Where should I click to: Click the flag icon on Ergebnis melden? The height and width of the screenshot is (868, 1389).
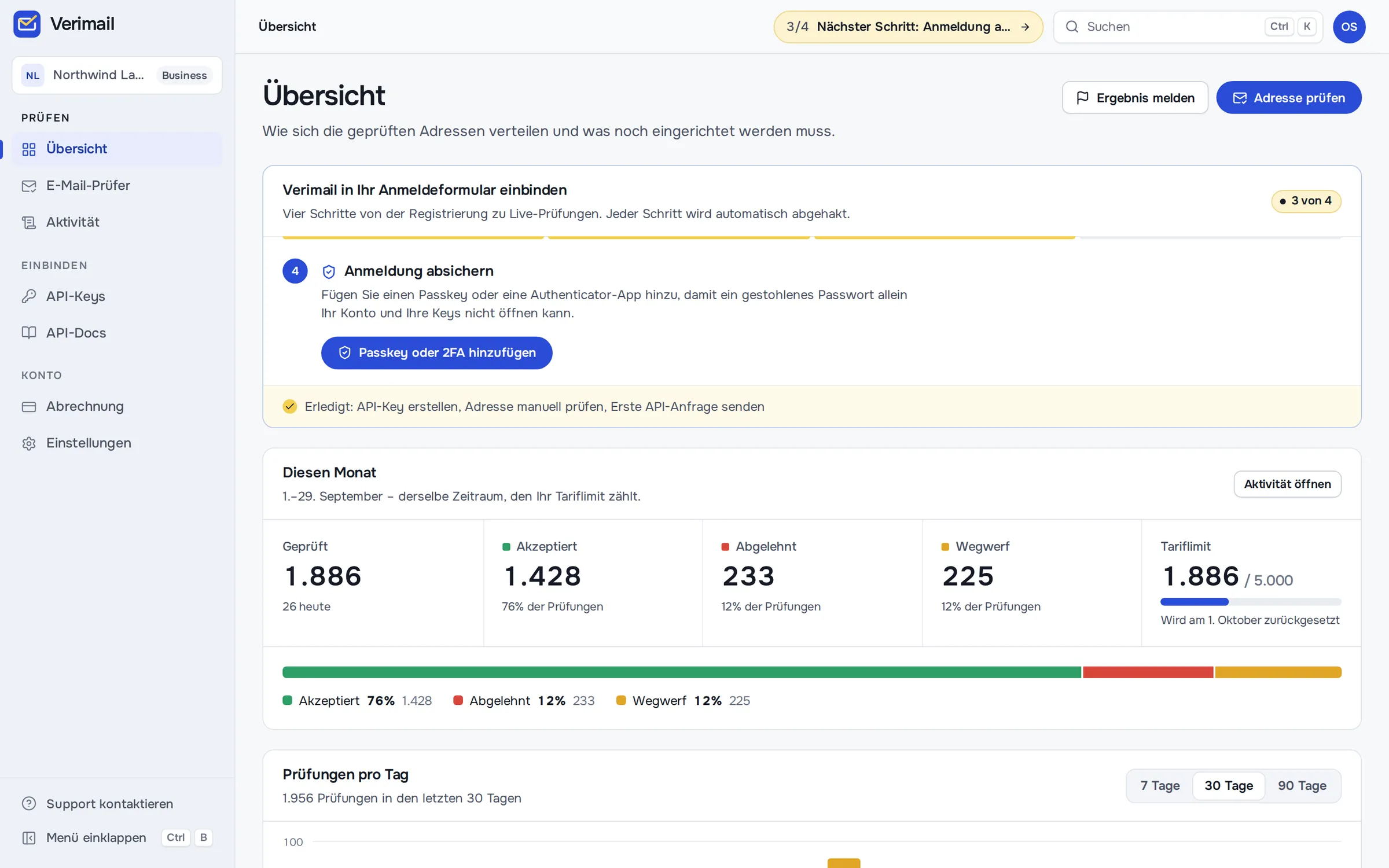coord(1082,98)
